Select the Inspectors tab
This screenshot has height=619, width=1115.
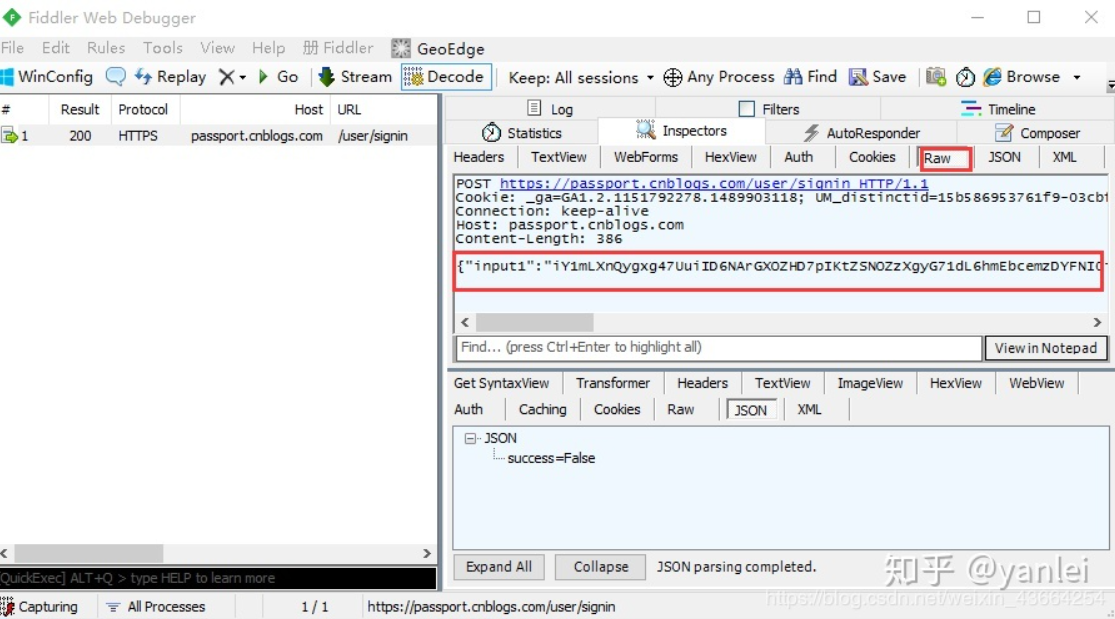681,131
